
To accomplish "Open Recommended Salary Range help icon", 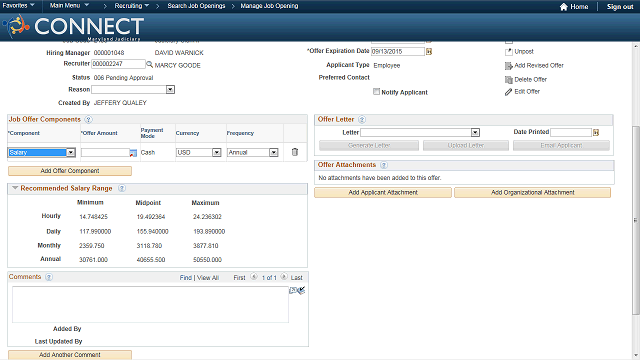I will coord(122,188).
